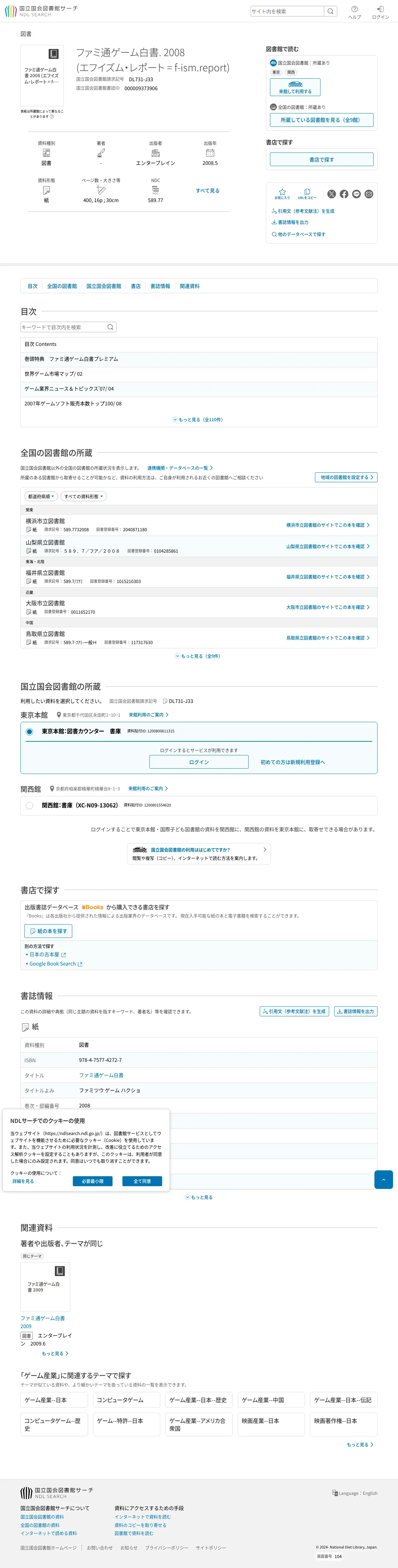
Task: Click the cover image help question icon
Action: coord(51,117)
